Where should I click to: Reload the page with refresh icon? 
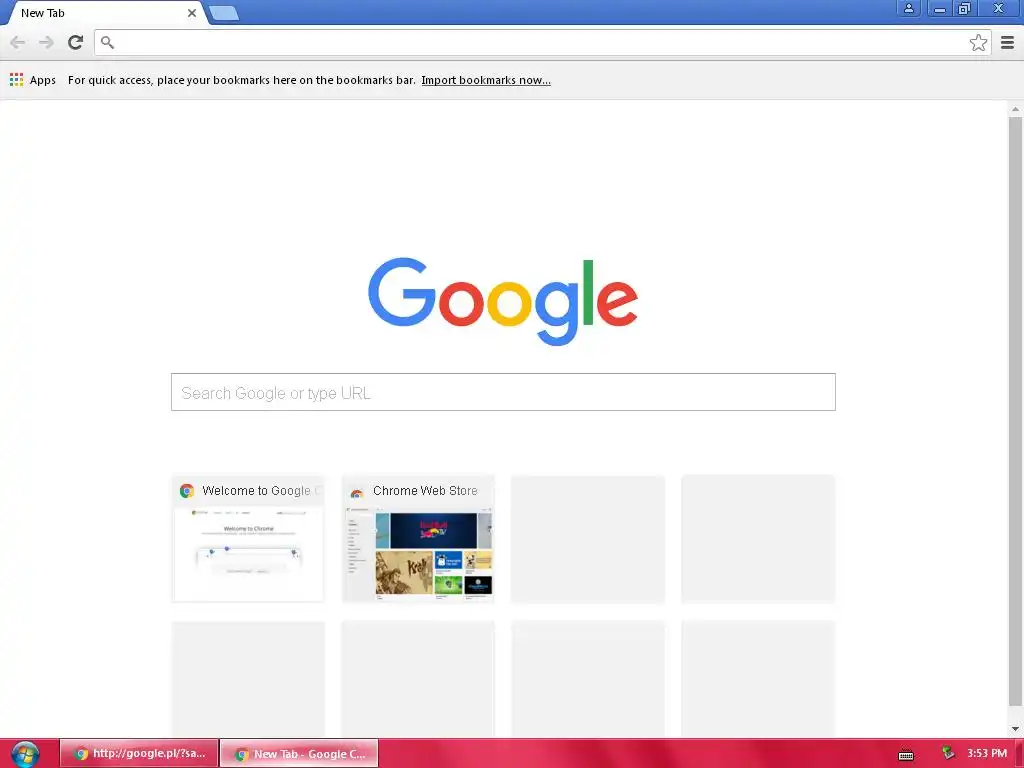point(76,42)
